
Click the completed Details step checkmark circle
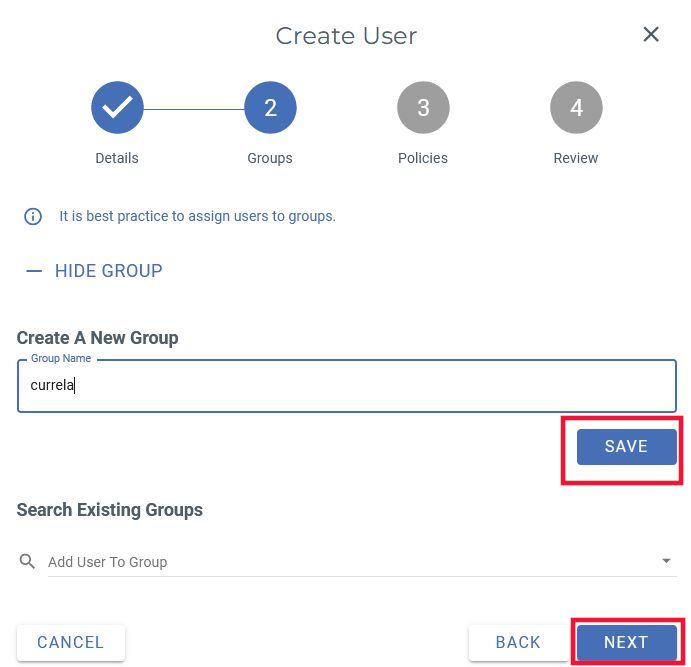pyautogui.click(x=117, y=107)
